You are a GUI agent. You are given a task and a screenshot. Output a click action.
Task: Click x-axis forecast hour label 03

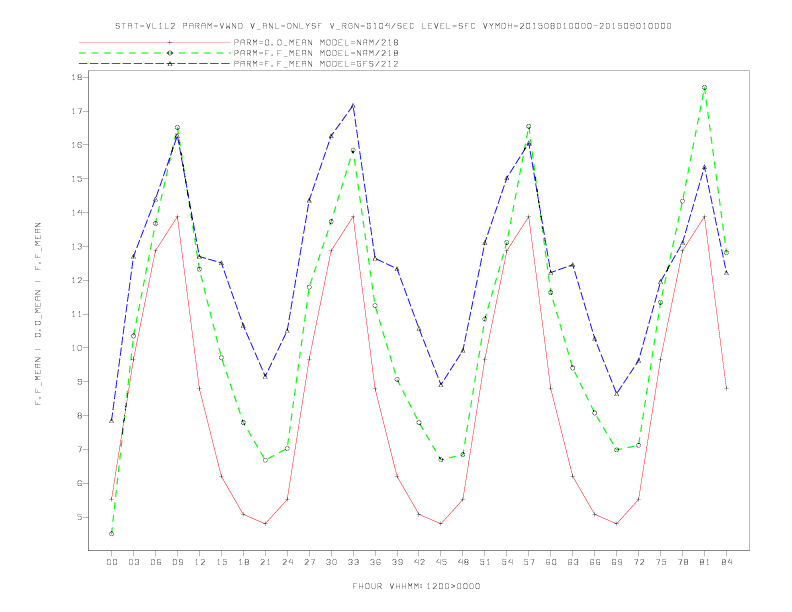(x=133, y=562)
